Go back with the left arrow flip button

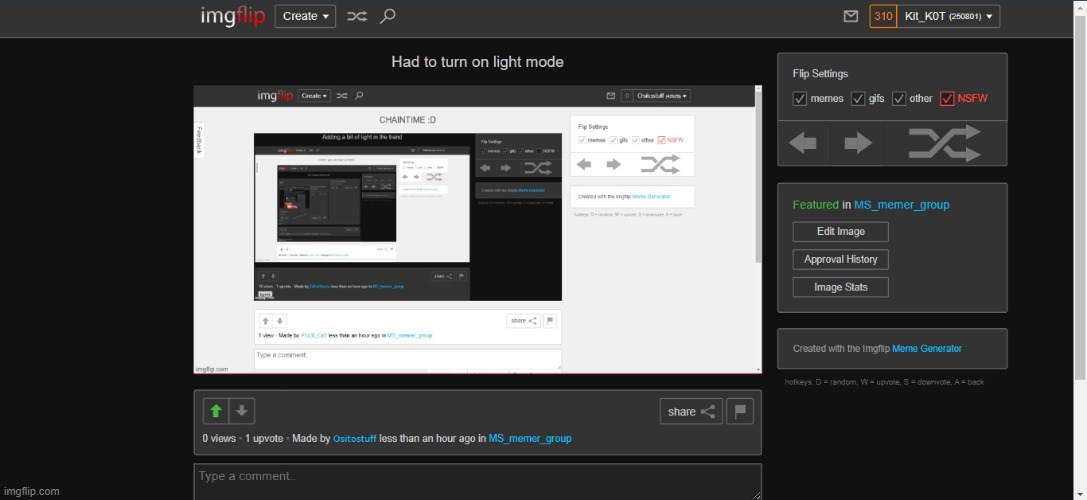coord(803,144)
